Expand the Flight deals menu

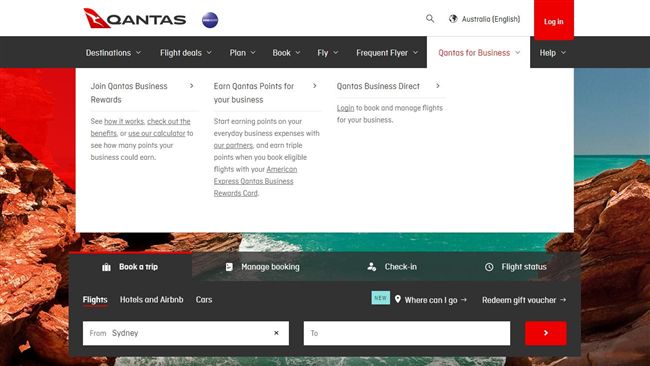coord(186,53)
